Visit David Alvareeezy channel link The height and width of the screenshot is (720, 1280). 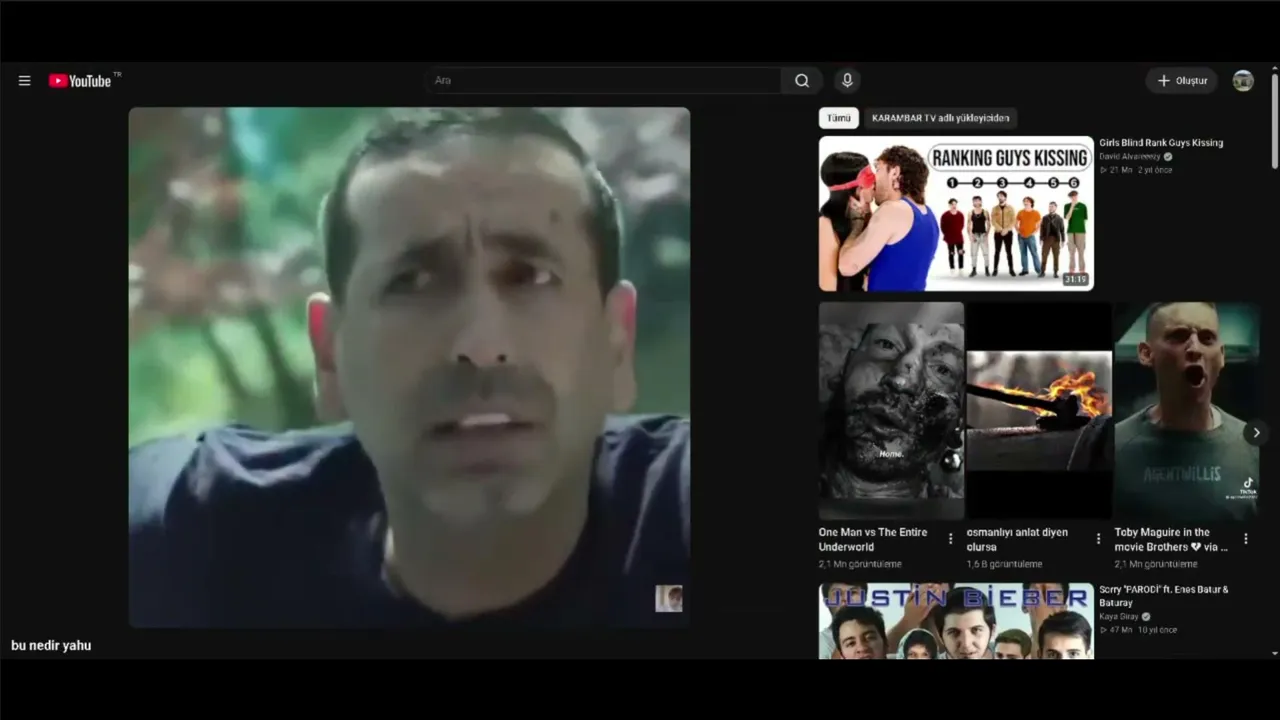click(x=1130, y=157)
